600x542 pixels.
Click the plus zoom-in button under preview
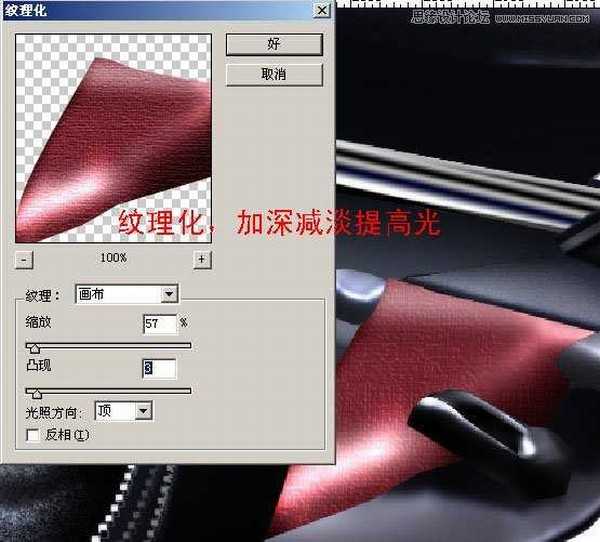[x=202, y=259]
